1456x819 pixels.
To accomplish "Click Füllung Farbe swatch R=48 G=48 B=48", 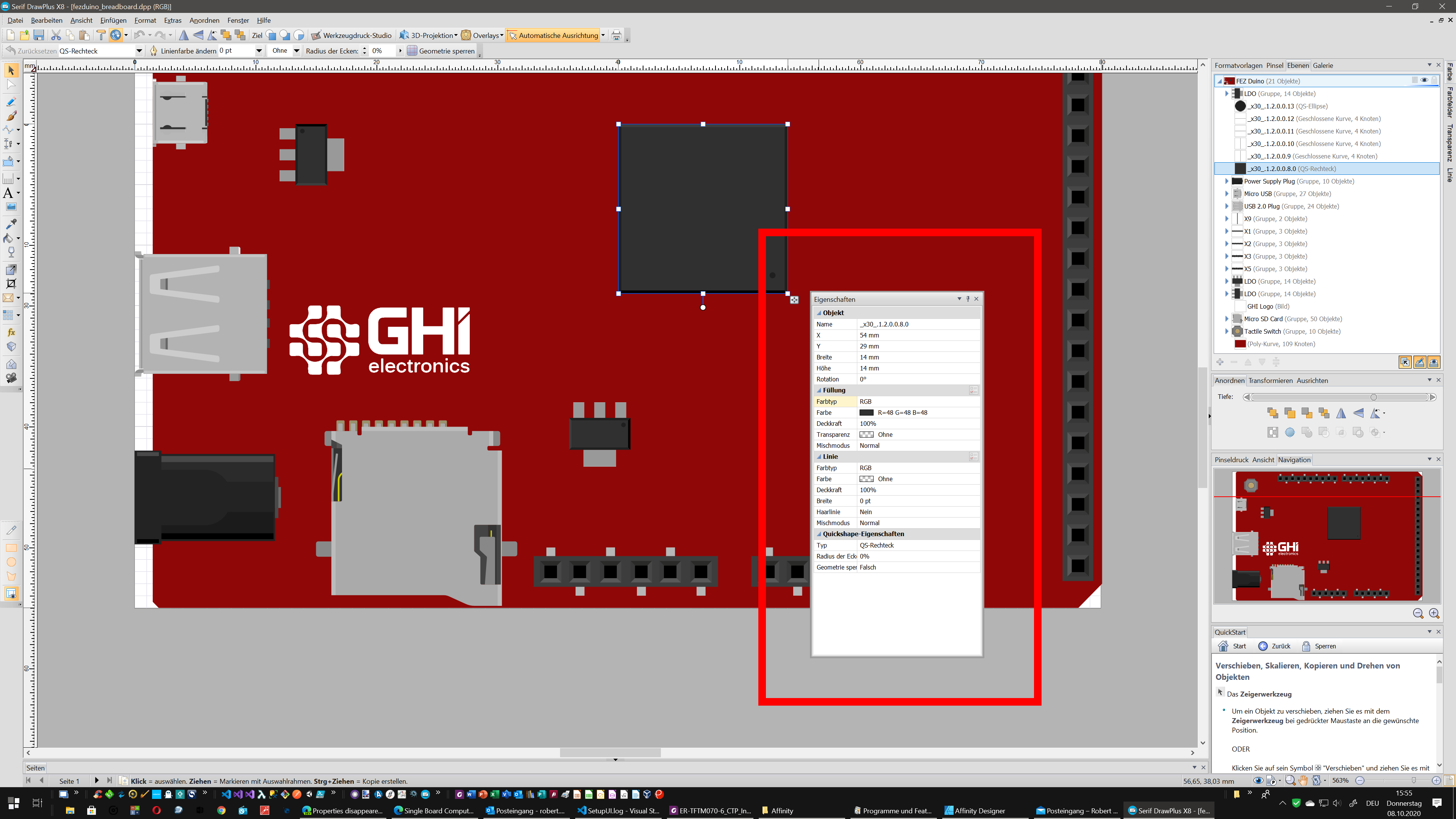I will (x=866, y=413).
